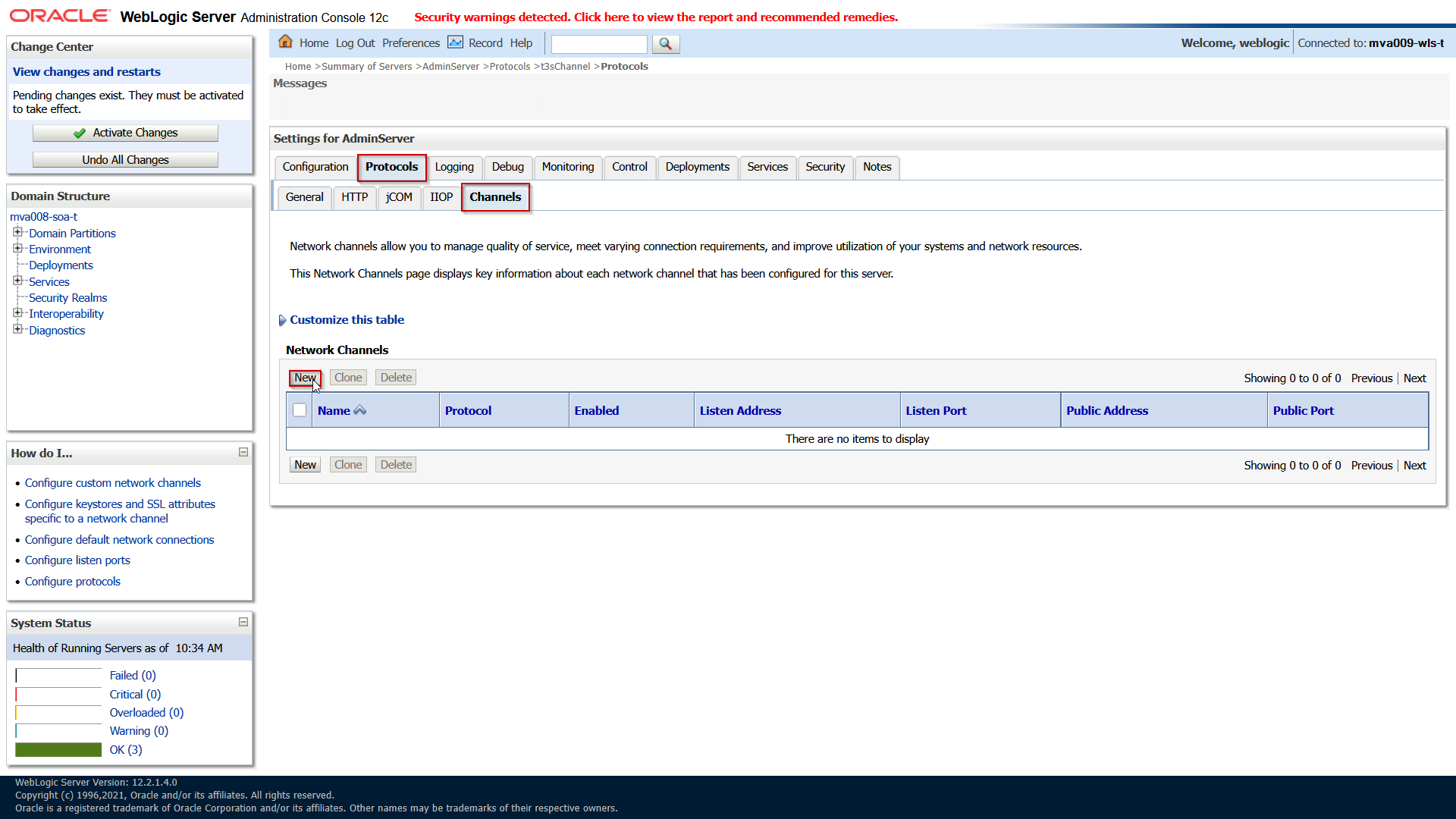Toggle the select-all checkbox in table header
This screenshot has width=1456, height=819.
click(x=300, y=410)
